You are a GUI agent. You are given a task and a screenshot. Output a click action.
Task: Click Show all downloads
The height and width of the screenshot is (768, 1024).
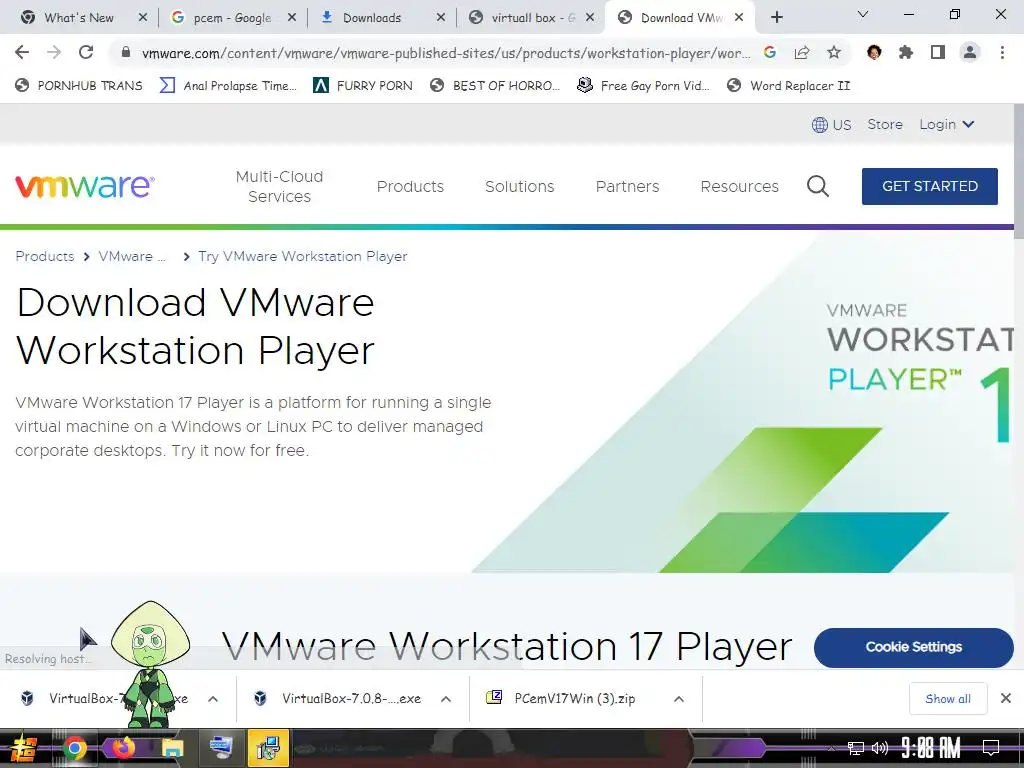pyautogui.click(x=948, y=699)
